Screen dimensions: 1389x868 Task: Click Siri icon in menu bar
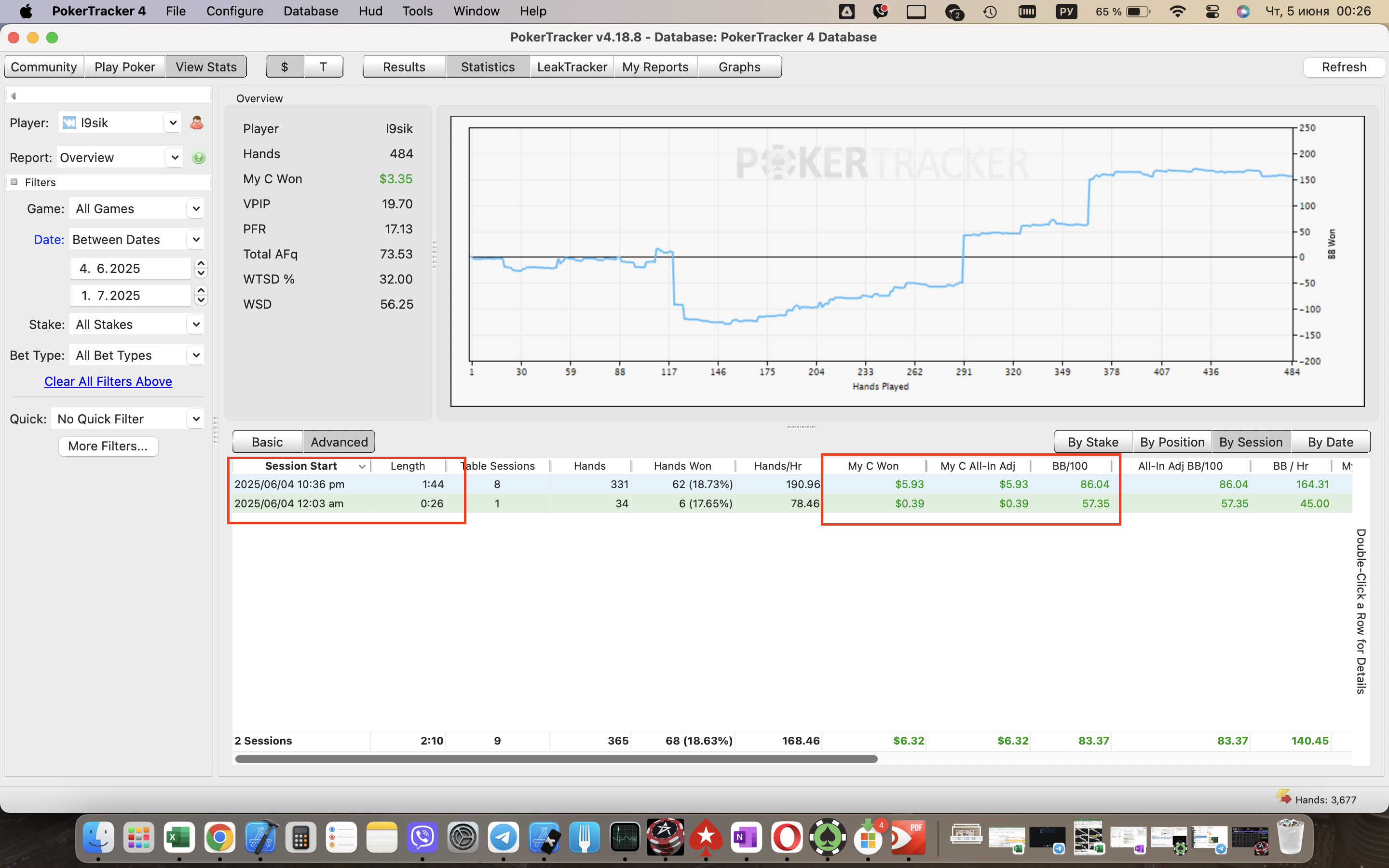(x=1243, y=11)
